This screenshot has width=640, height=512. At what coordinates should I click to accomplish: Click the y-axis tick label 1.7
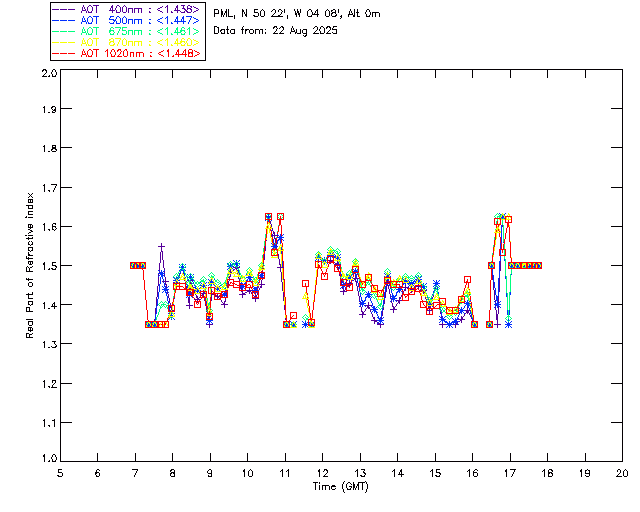click(49, 188)
